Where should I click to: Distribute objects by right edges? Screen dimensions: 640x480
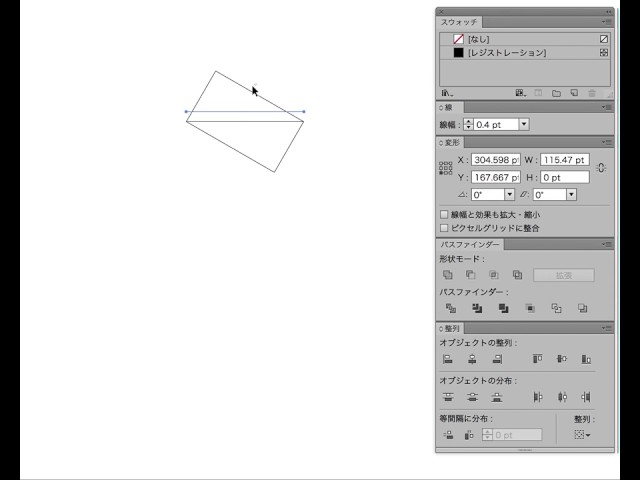[x=586, y=397]
